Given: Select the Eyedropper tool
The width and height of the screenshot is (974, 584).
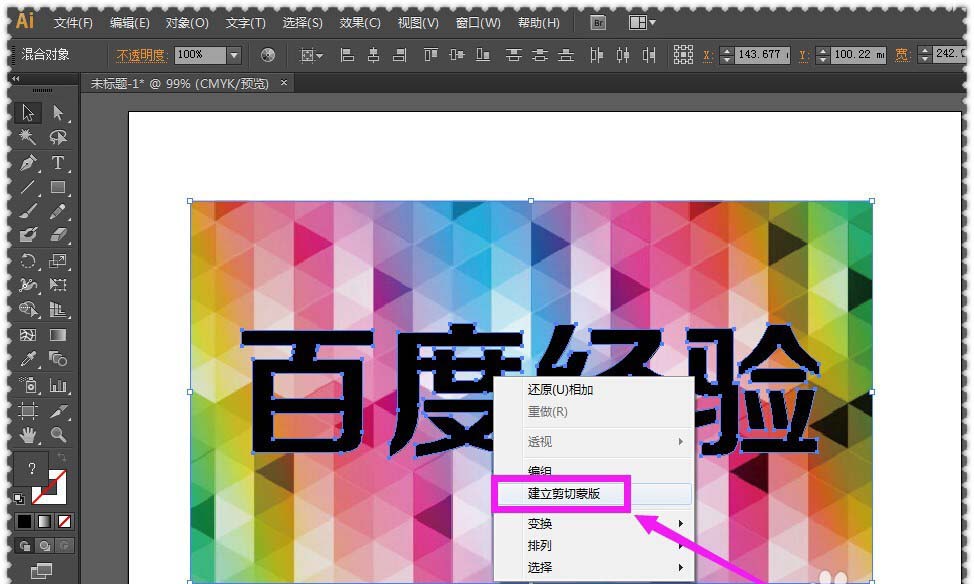Looking at the screenshot, I should 27,359.
